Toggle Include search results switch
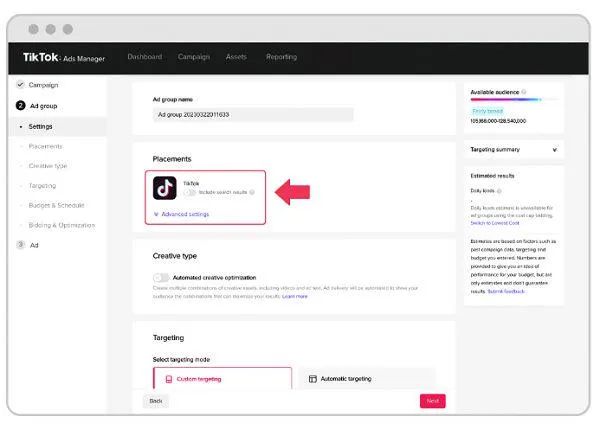Image resolution: width=600 pixels, height=430 pixels. tap(191, 192)
